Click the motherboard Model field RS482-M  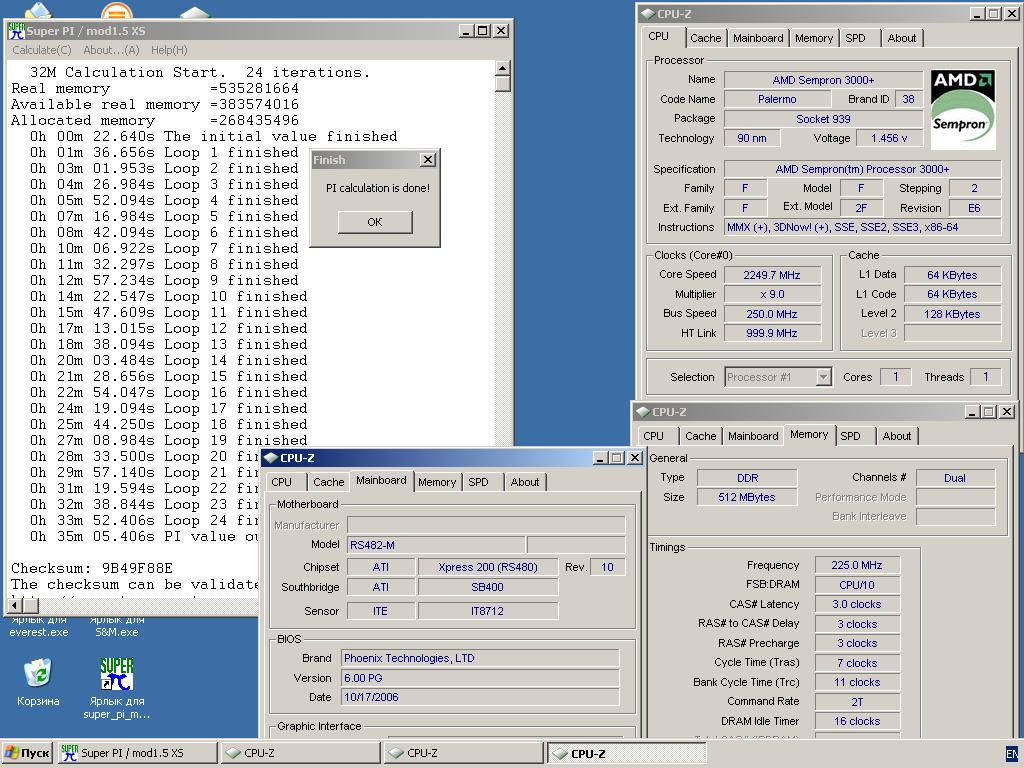[x=436, y=545]
